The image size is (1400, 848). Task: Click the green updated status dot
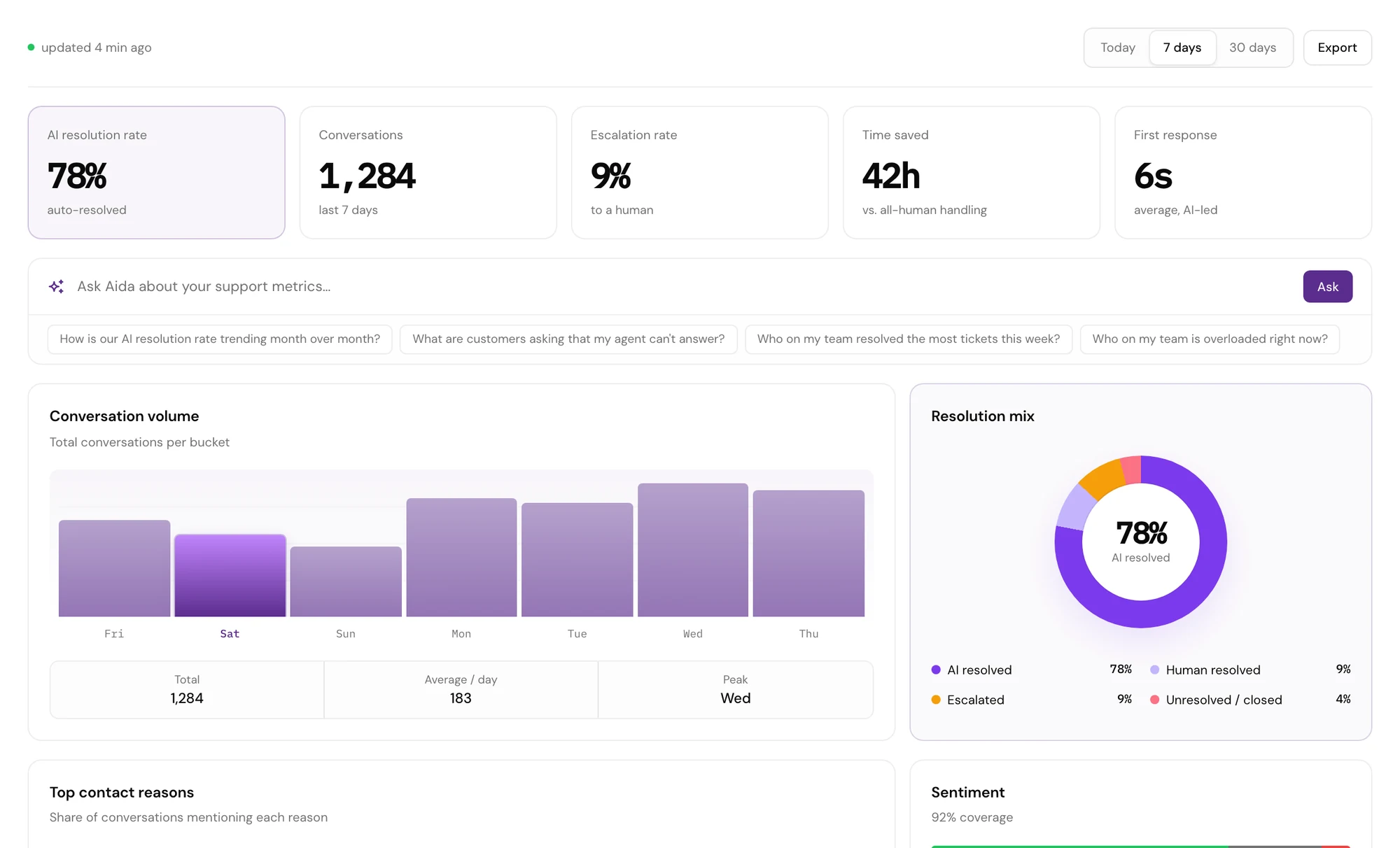click(31, 48)
